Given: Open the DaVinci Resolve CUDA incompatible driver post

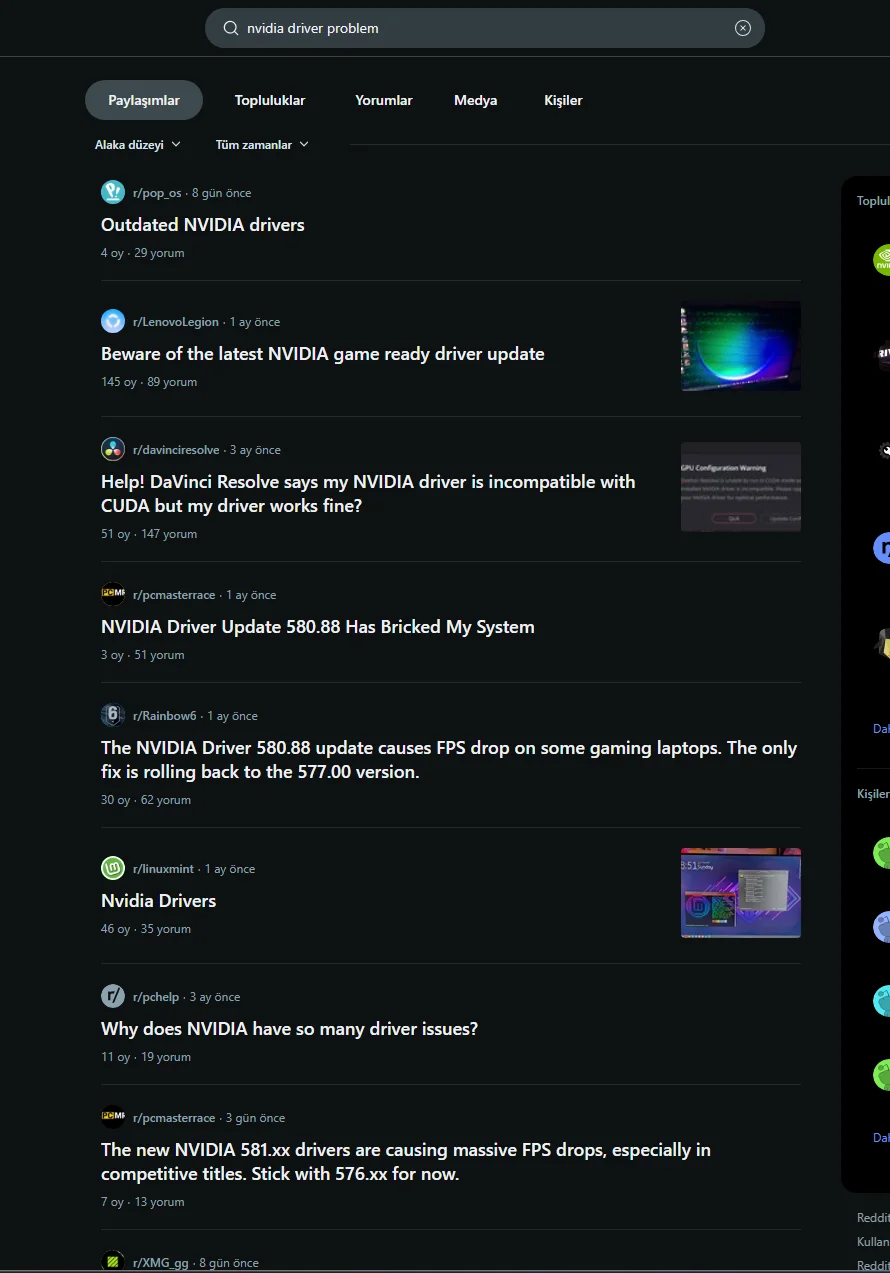Looking at the screenshot, I should [x=368, y=494].
